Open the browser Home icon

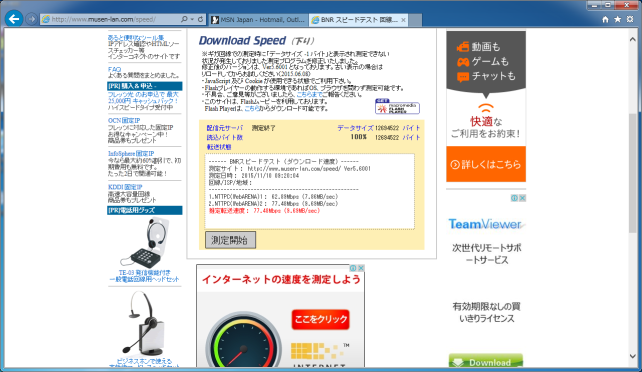(605, 19)
